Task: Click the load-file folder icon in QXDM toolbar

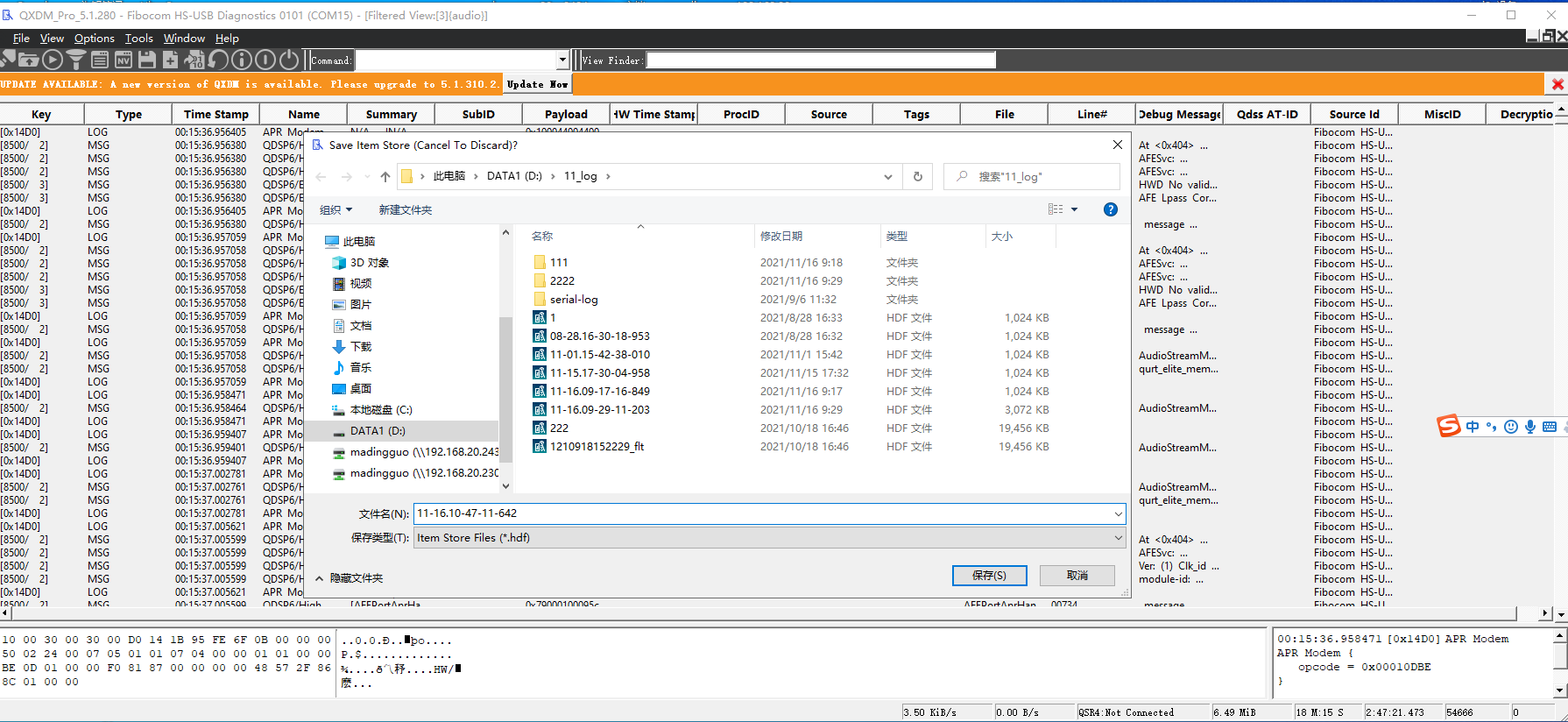Action: point(28,60)
